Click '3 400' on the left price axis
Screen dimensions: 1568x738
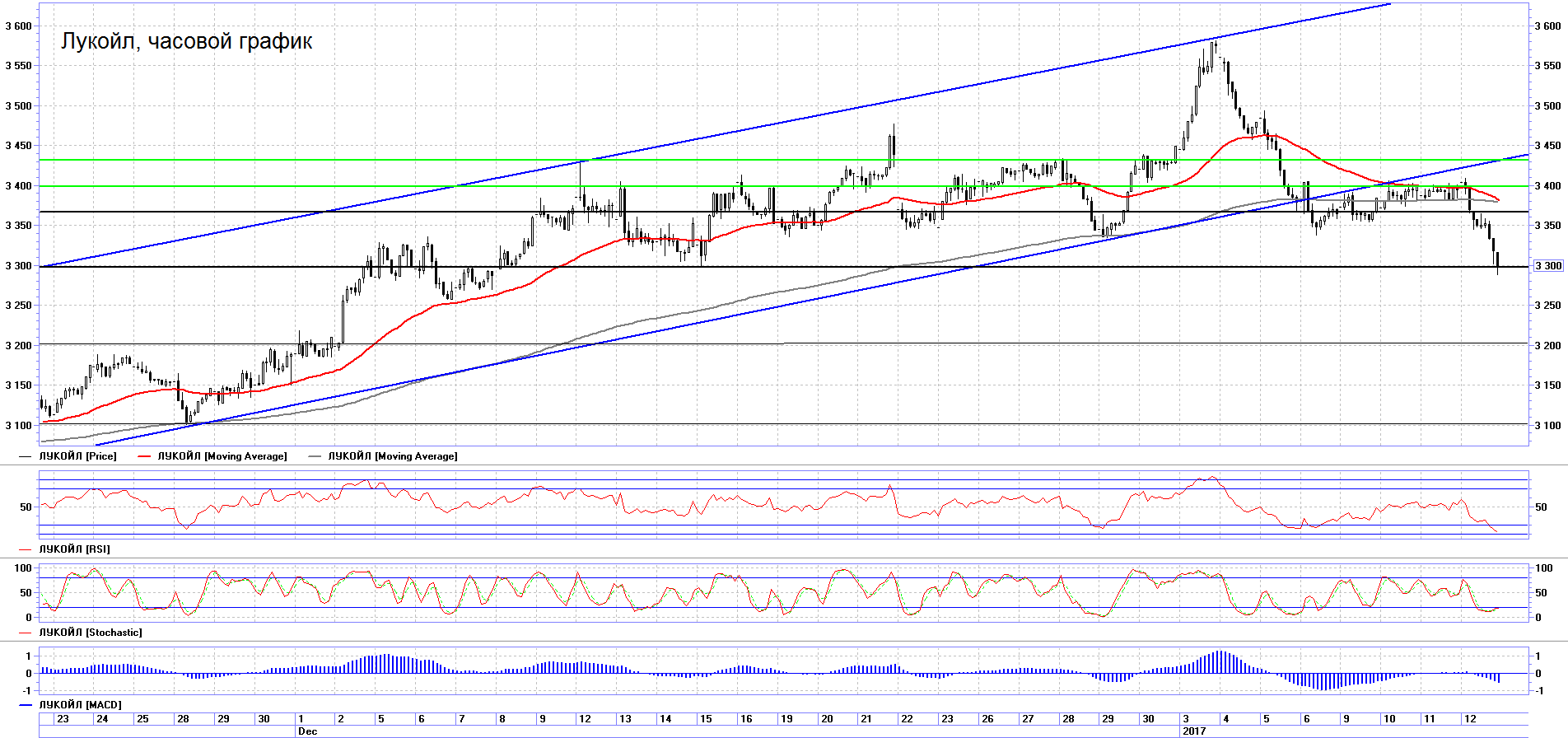coord(18,186)
